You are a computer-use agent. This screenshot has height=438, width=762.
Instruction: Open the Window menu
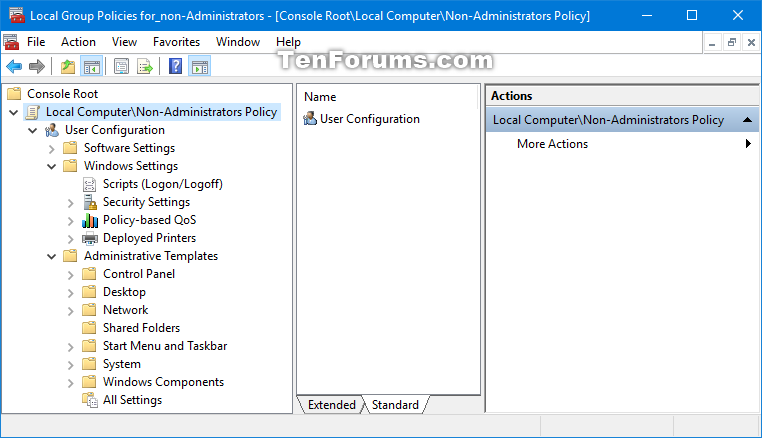[x=238, y=42]
